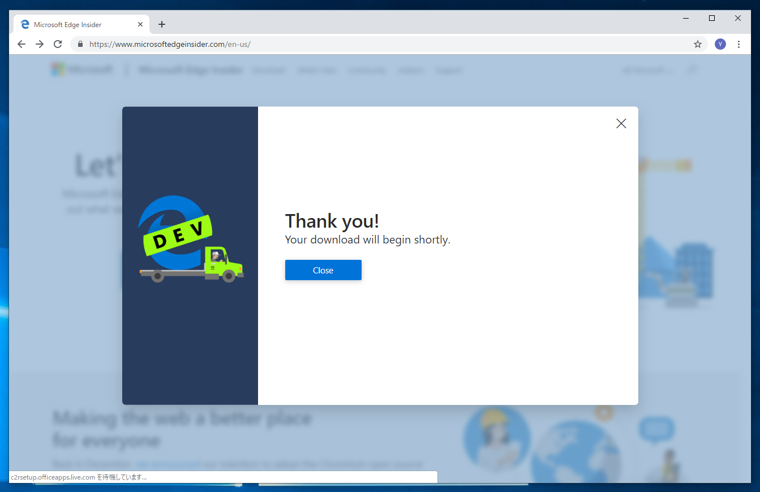Viewport: 760px width, 492px height.
Task: Click 'Your download will begin shortly.' text
Action: 367,240
